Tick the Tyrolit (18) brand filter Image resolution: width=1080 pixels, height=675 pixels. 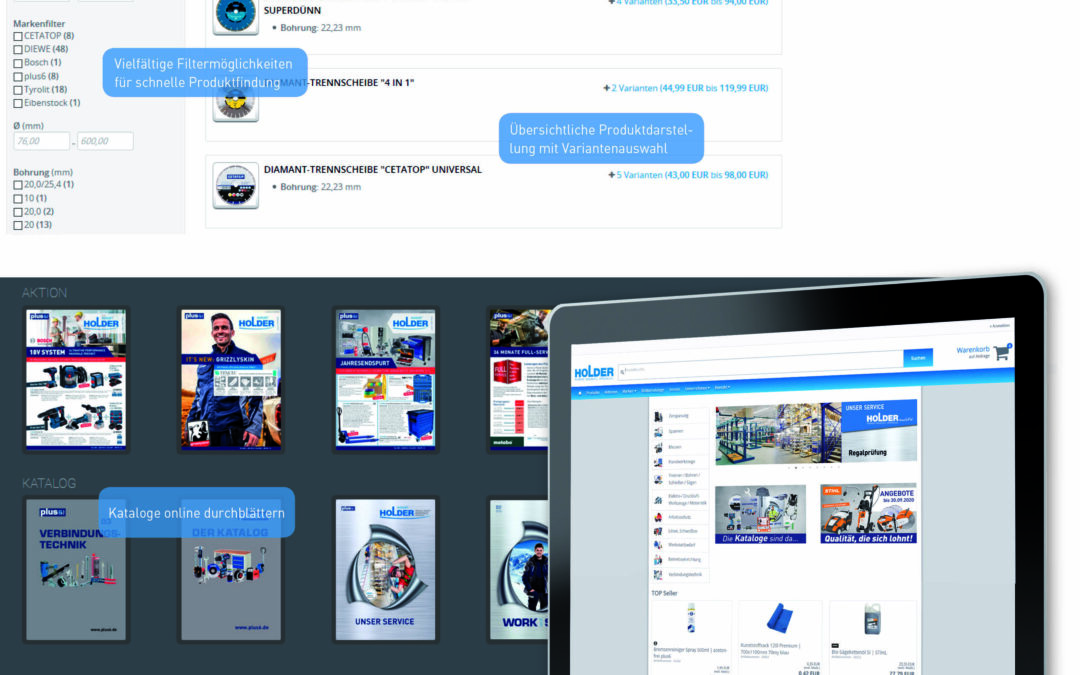(18, 90)
